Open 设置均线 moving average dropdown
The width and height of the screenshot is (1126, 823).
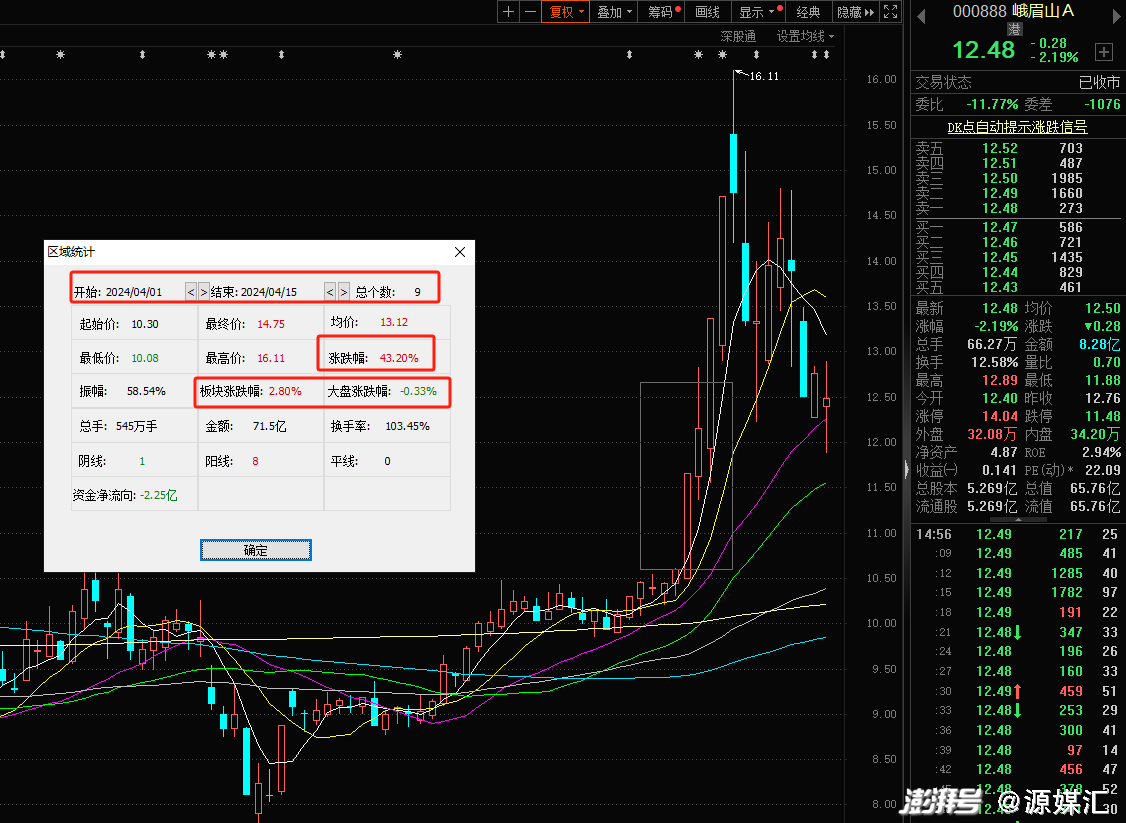click(805, 36)
